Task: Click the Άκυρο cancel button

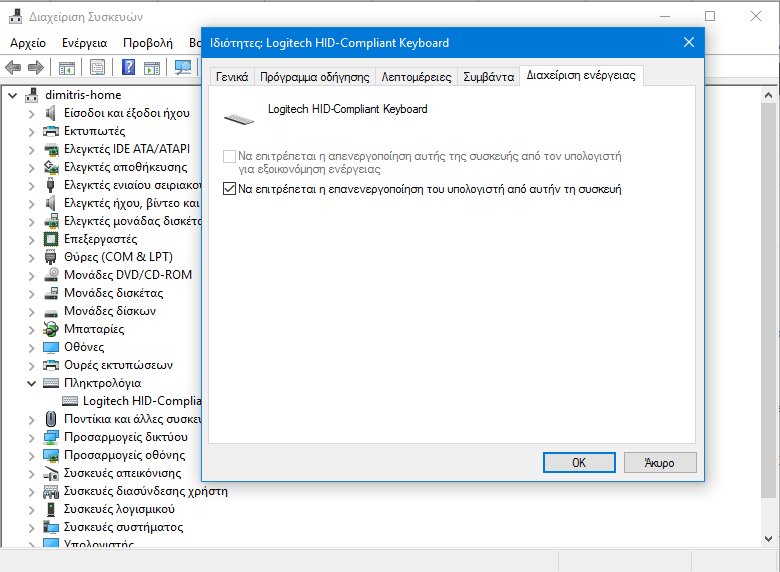Action: click(659, 463)
